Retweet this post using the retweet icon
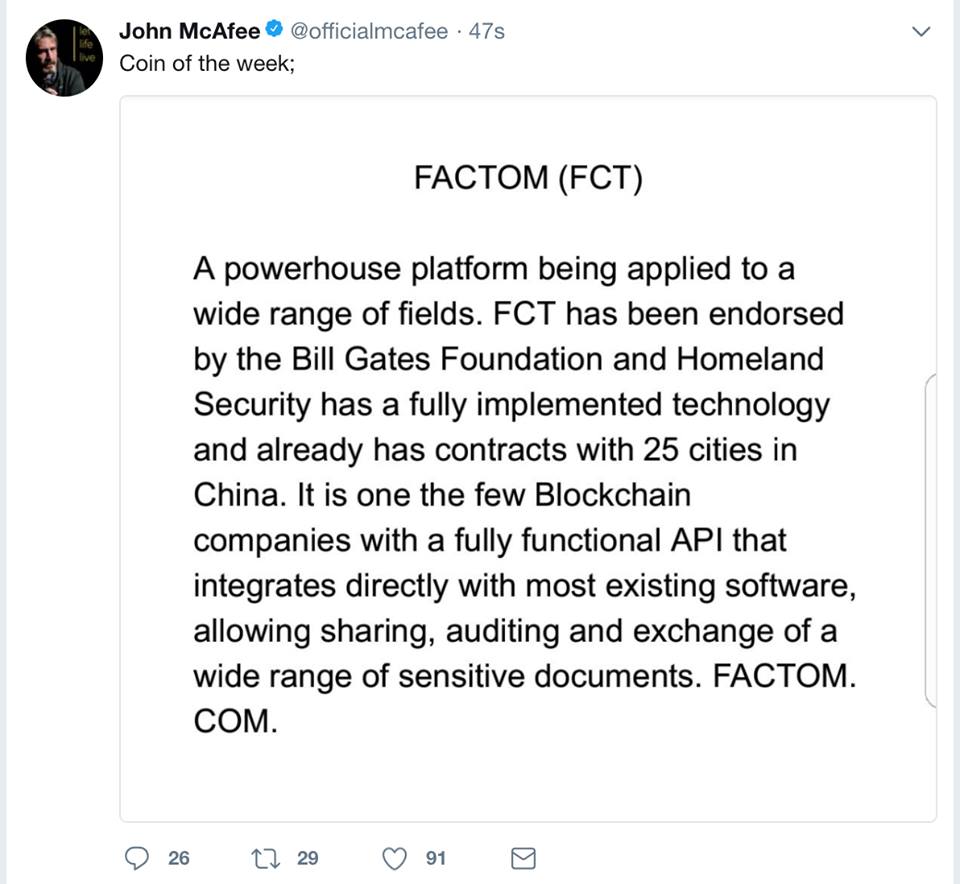 click(x=269, y=859)
